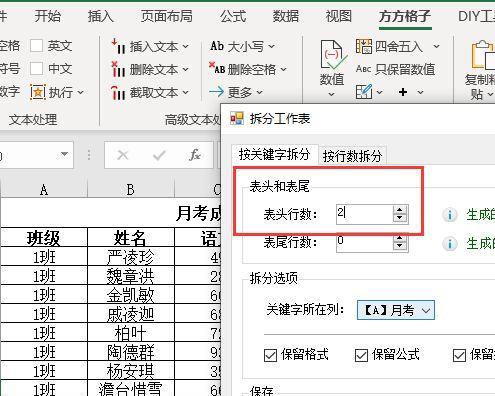Click the 截取文本 extract text icon

pyautogui.click(x=118, y=93)
